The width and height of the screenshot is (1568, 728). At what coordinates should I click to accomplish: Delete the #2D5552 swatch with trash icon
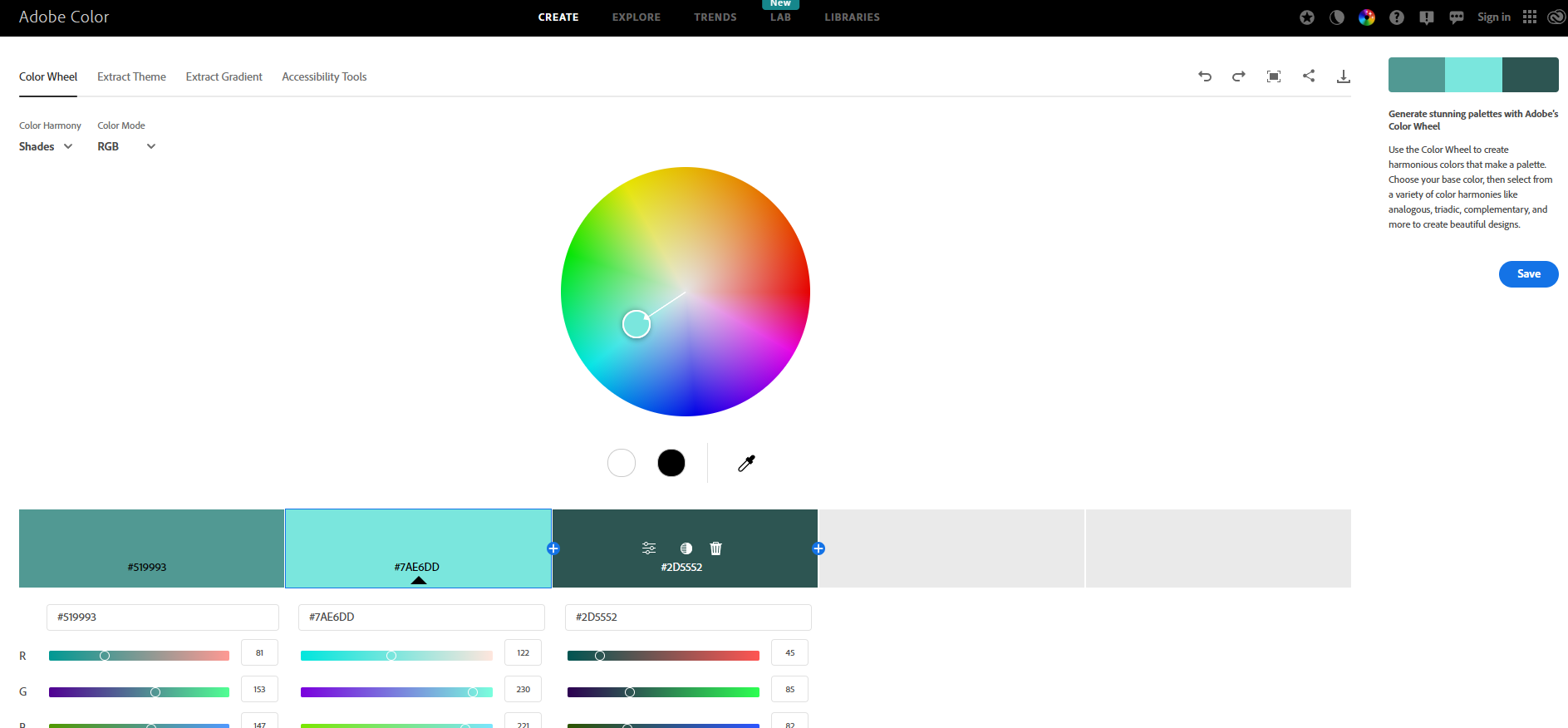point(715,548)
